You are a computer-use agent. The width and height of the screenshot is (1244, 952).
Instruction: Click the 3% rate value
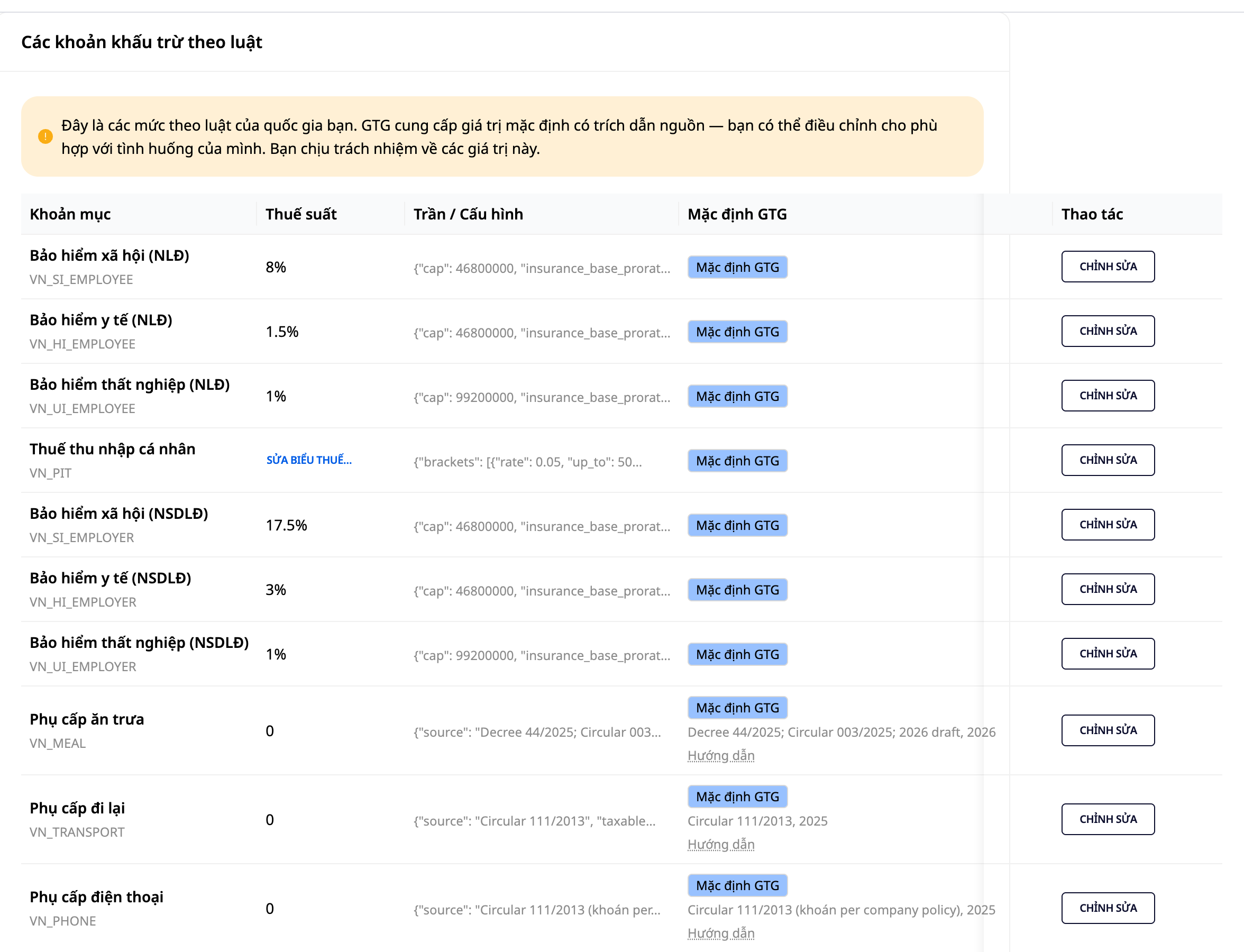click(276, 590)
